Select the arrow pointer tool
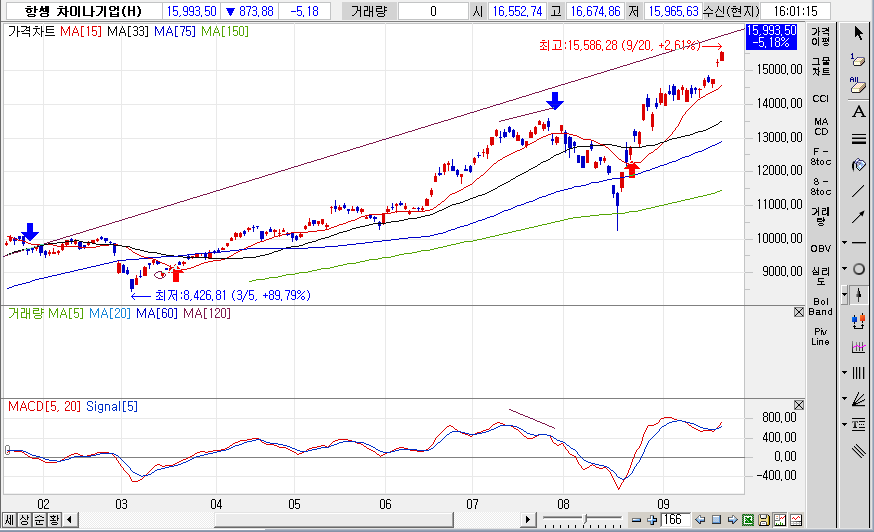 (x=858, y=34)
